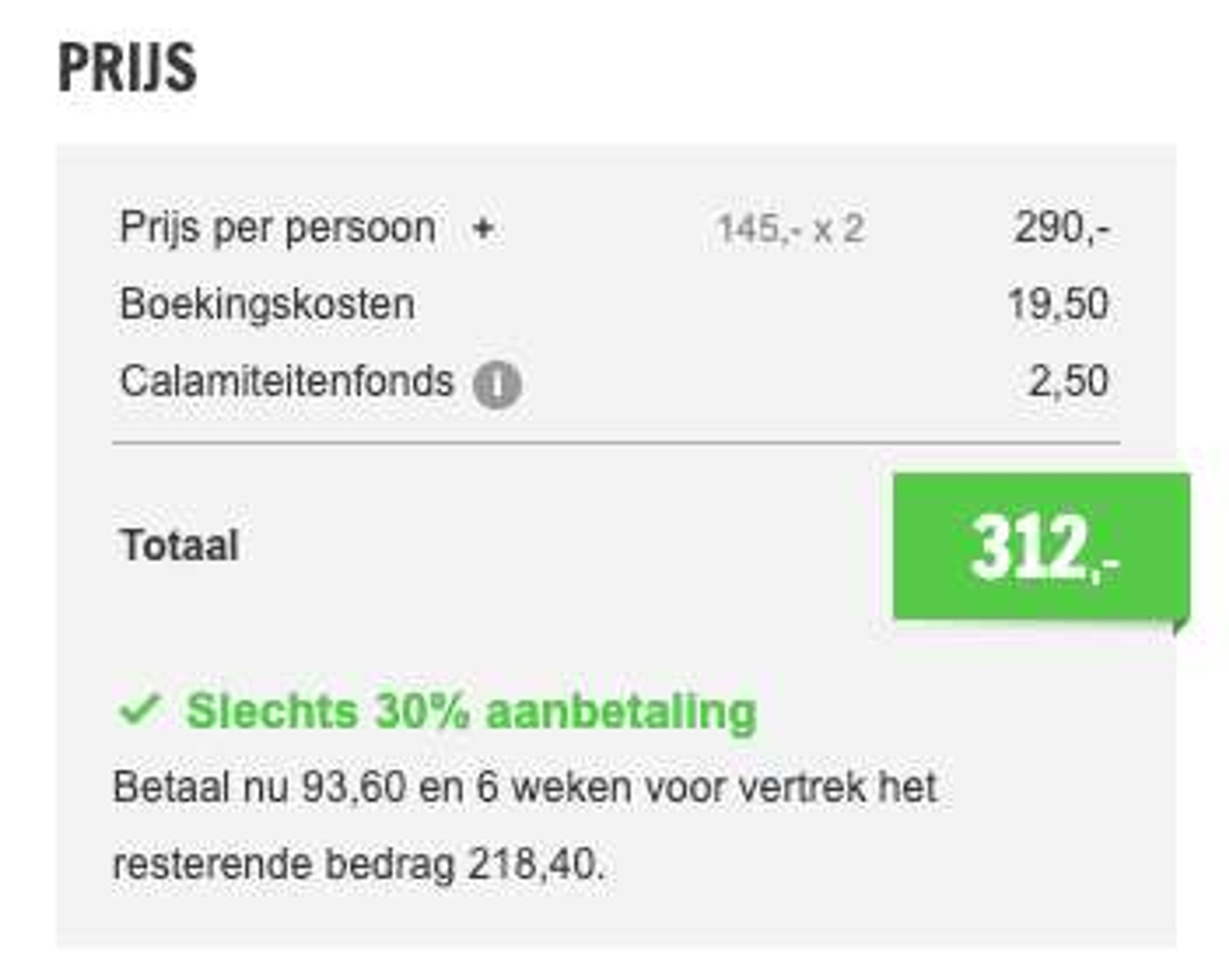Click the resterende bedrag 218,40 text
Viewport: 1229px width, 980px height.
358,865
